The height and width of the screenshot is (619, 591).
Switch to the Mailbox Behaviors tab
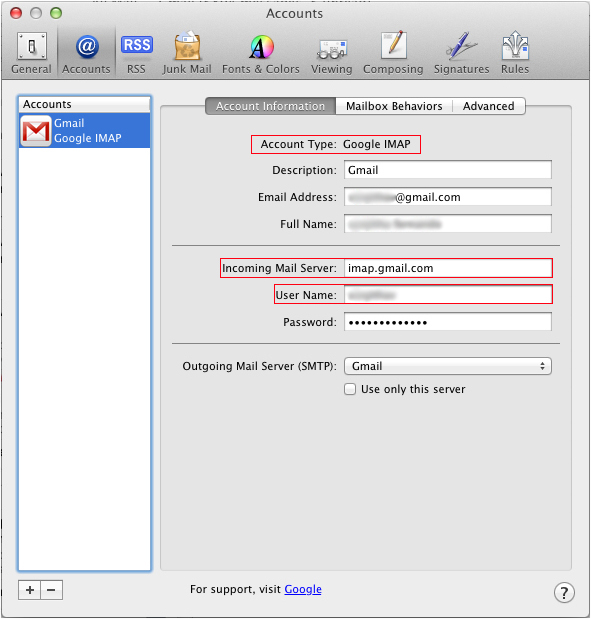[x=394, y=106]
